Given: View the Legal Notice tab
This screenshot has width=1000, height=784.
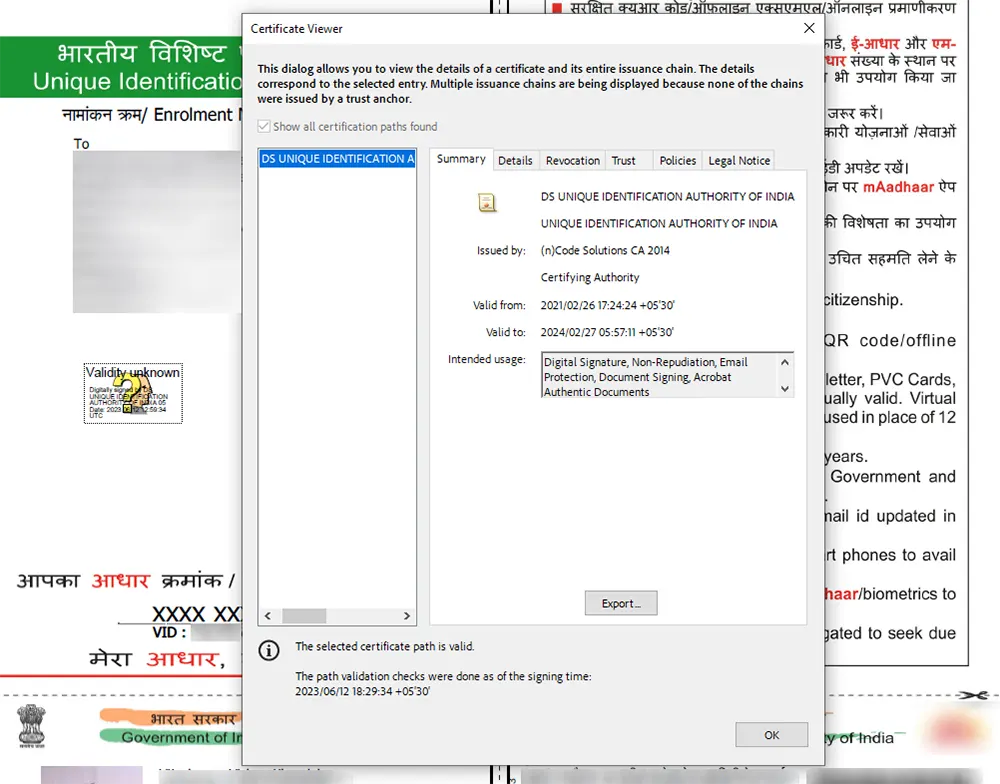Looking at the screenshot, I should (739, 161).
